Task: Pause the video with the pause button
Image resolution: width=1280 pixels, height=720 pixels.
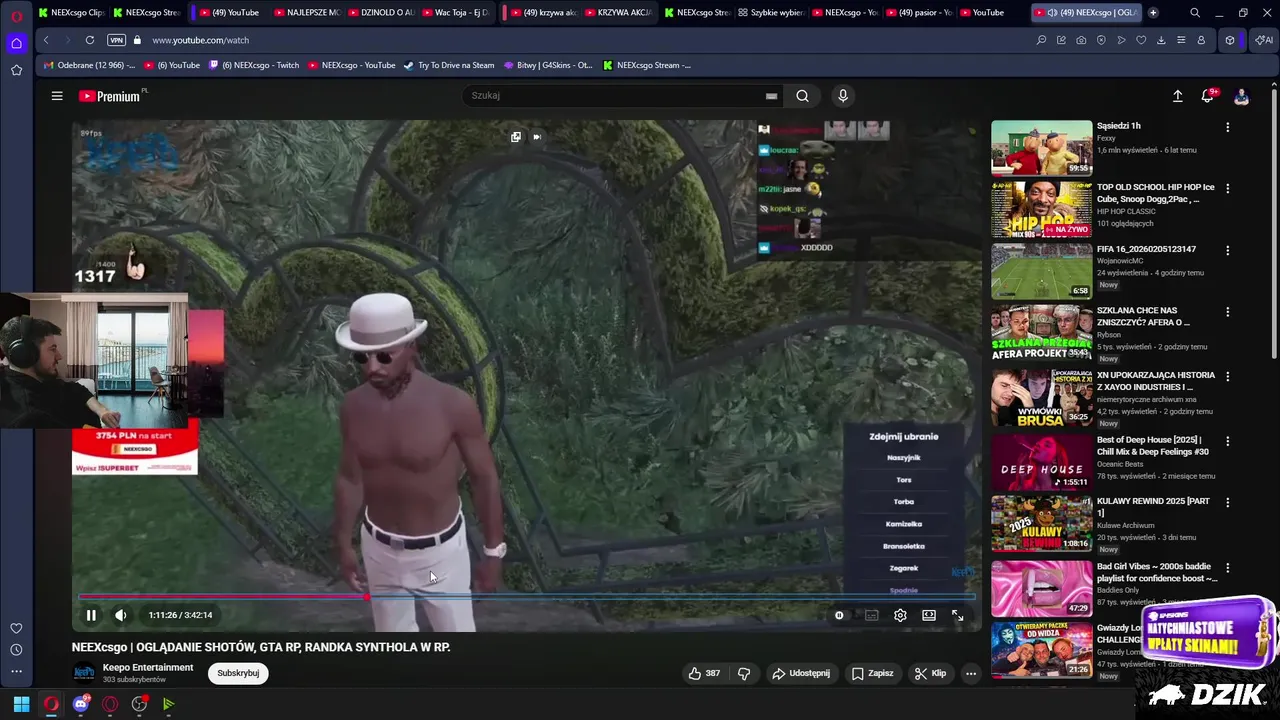Action: pyautogui.click(x=91, y=615)
